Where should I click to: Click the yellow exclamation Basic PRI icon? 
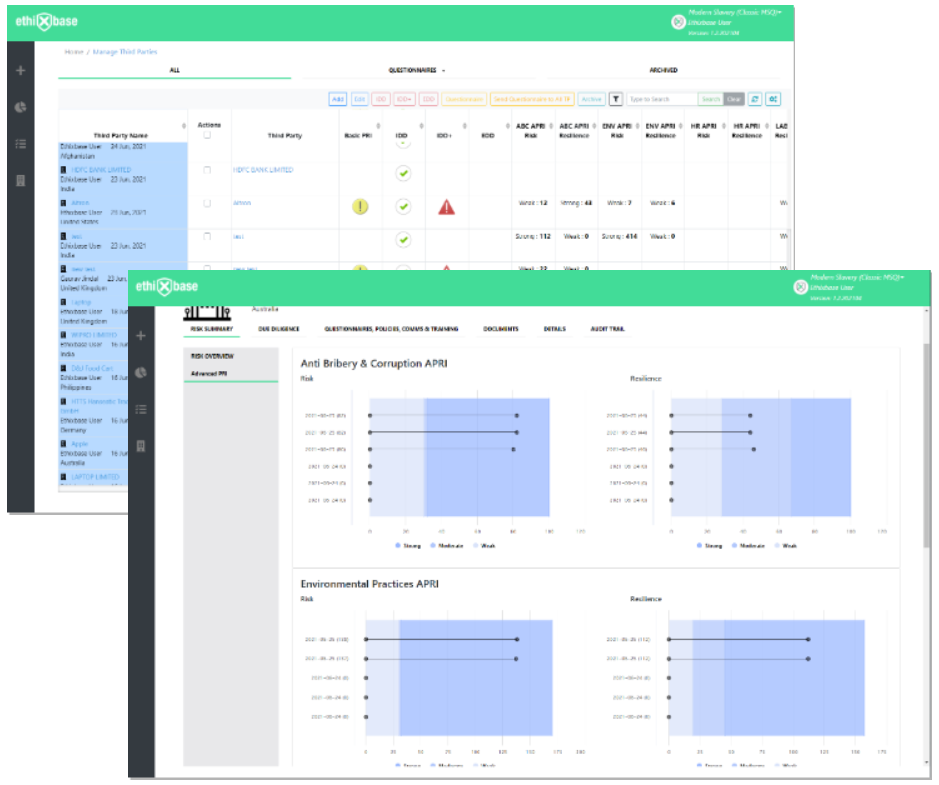click(x=360, y=207)
